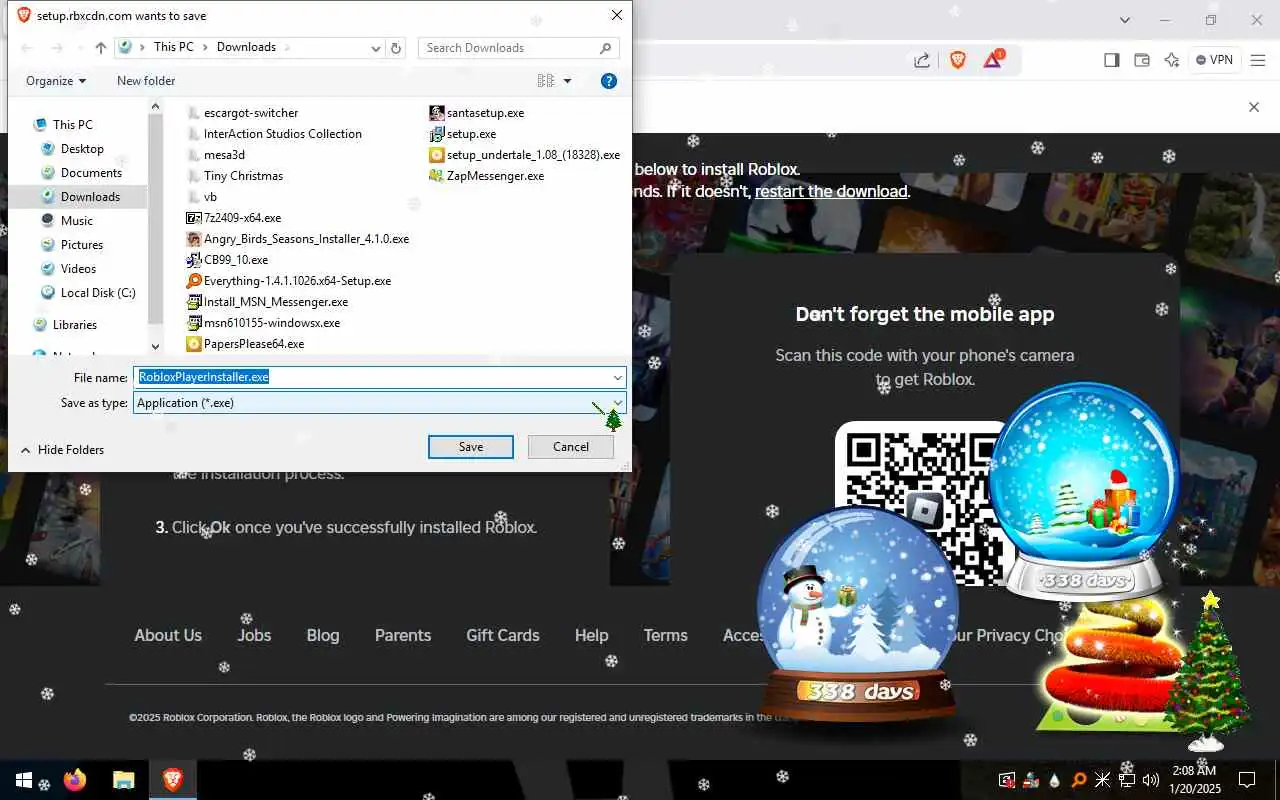Open the Blog footer link
This screenshot has height=800, width=1280.
(323, 635)
